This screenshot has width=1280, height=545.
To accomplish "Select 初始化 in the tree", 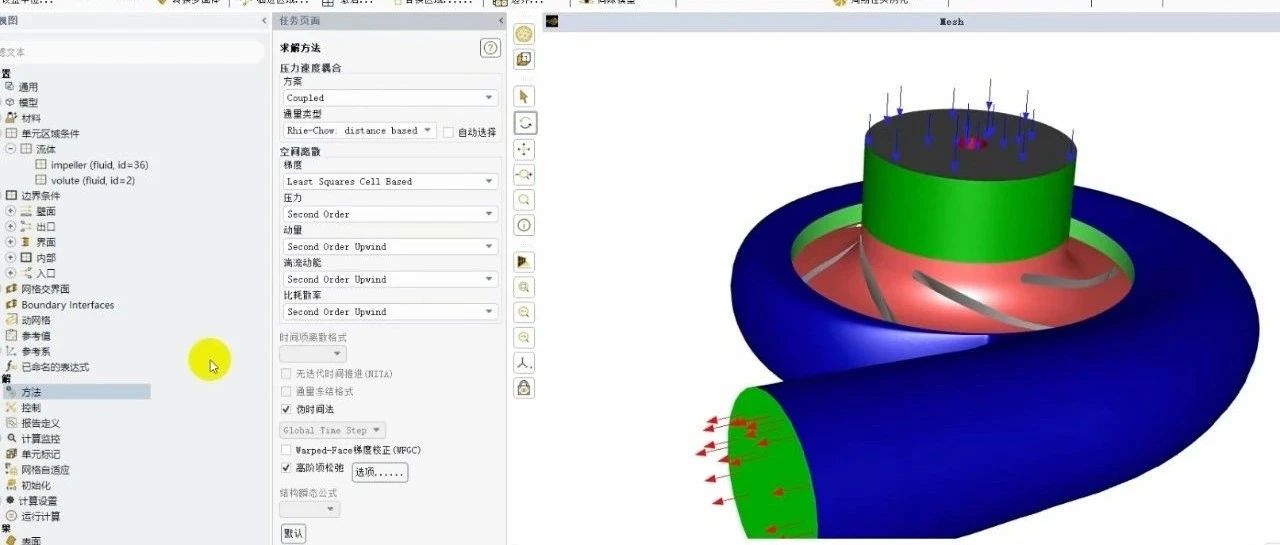I will click(36, 486).
